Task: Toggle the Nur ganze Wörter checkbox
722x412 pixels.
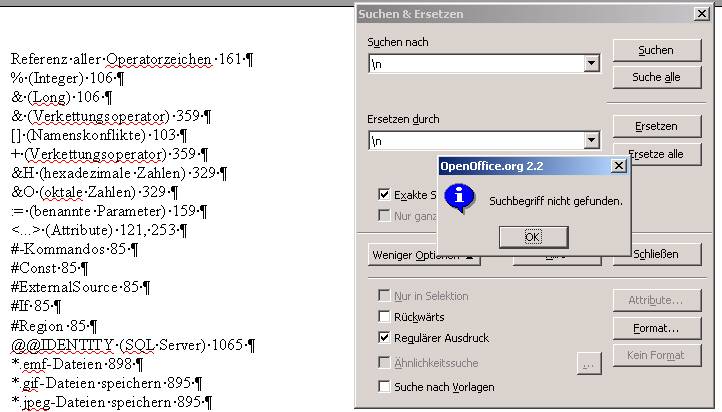Action: [384, 215]
